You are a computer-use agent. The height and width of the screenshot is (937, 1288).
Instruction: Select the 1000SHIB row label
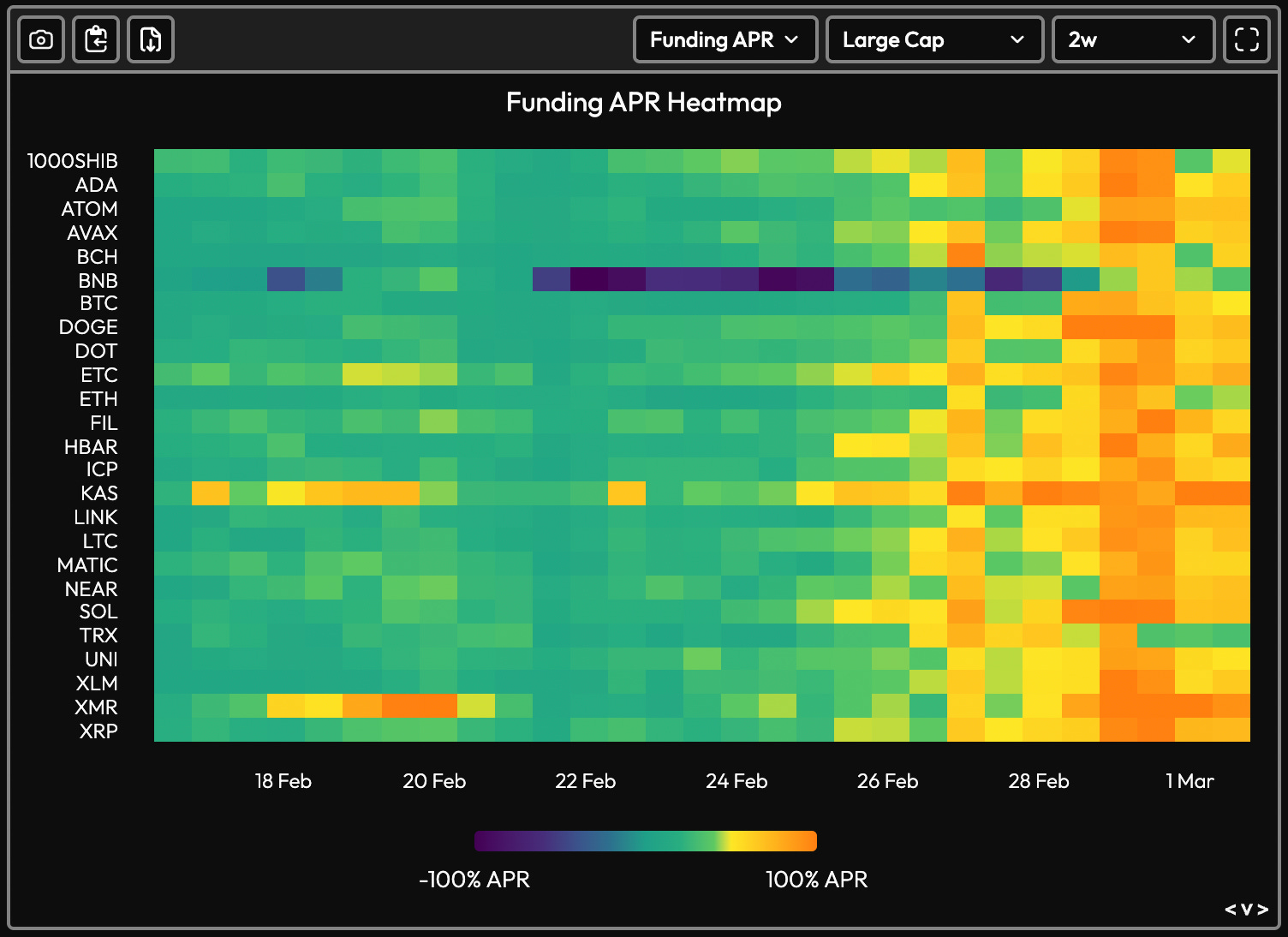point(73,161)
